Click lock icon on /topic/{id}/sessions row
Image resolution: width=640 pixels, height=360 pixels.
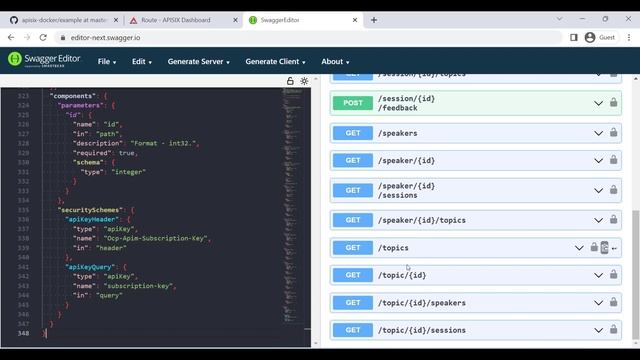coord(613,329)
